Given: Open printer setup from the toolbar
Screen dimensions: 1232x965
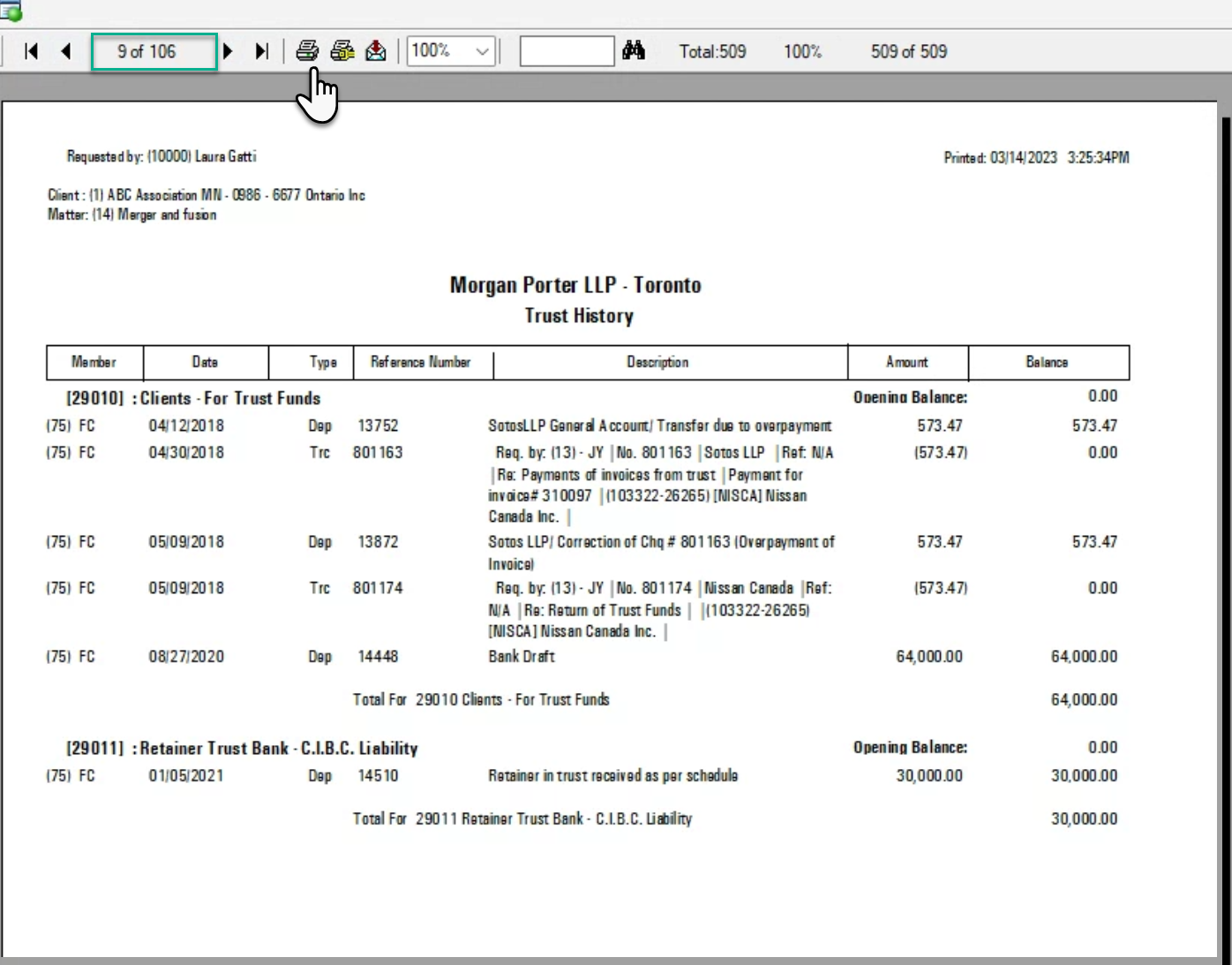Looking at the screenshot, I should click(342, 50).
